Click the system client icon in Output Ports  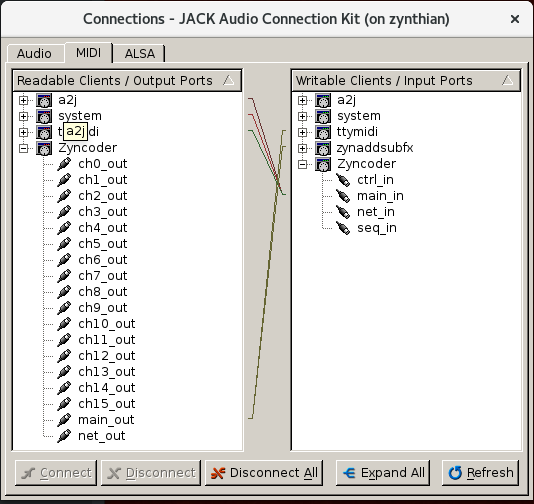pyautogui.click(x=44, y=116)
